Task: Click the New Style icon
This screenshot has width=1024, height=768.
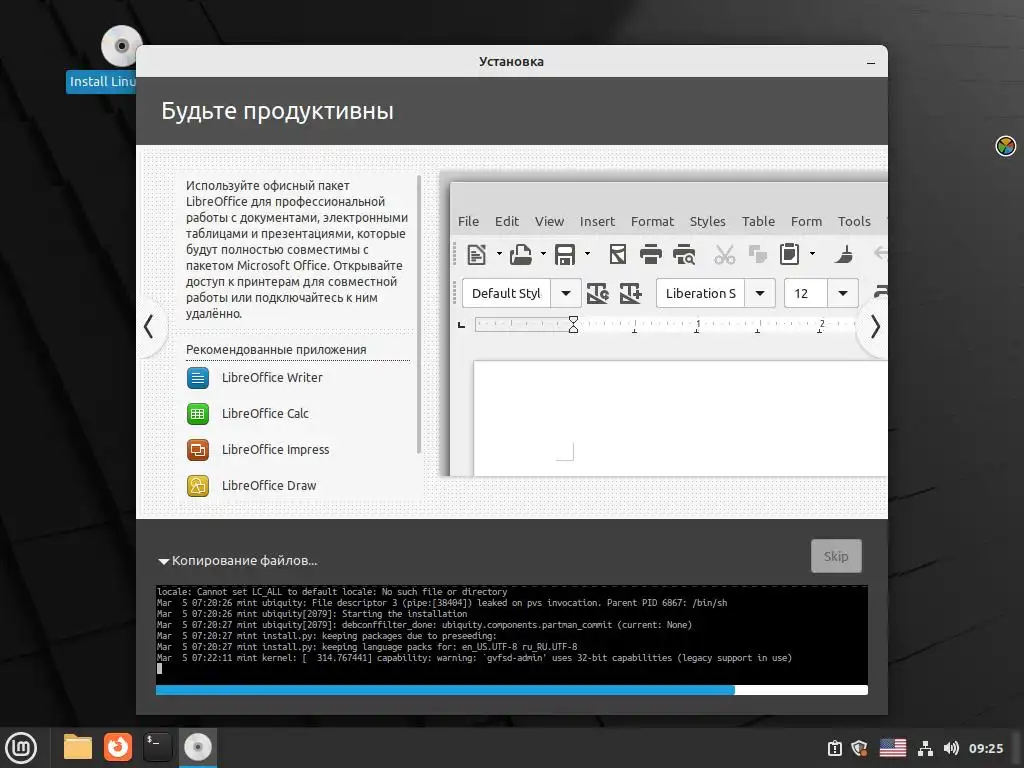Action: pos(630,293)
